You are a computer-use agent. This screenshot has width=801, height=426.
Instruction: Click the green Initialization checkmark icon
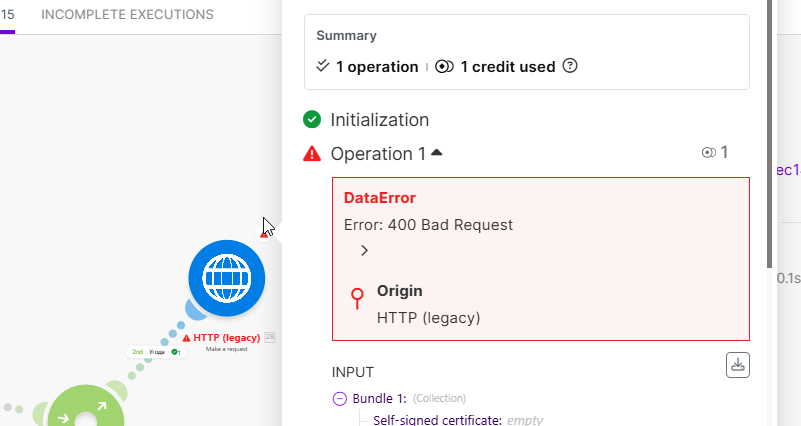(313, 120)
